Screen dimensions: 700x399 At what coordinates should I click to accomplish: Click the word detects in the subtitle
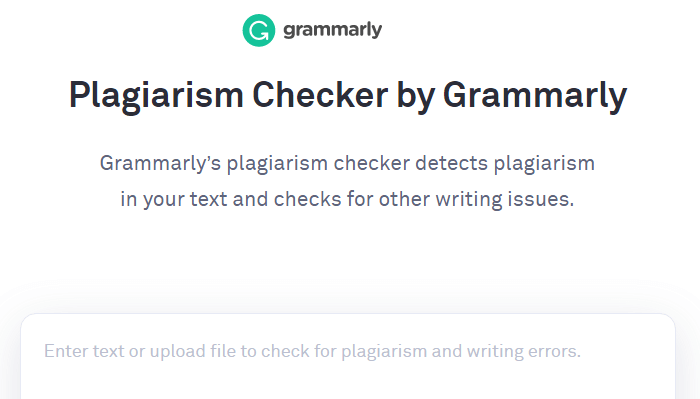tap(451, 163)
